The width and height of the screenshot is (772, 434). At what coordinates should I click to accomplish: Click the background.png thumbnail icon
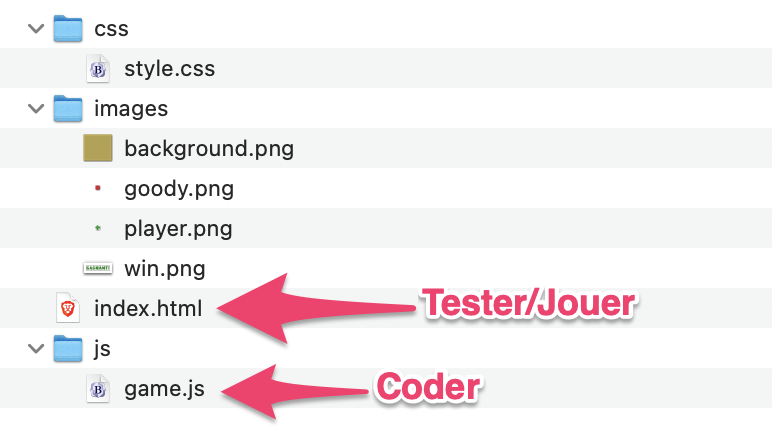click(x=98, y=148)
